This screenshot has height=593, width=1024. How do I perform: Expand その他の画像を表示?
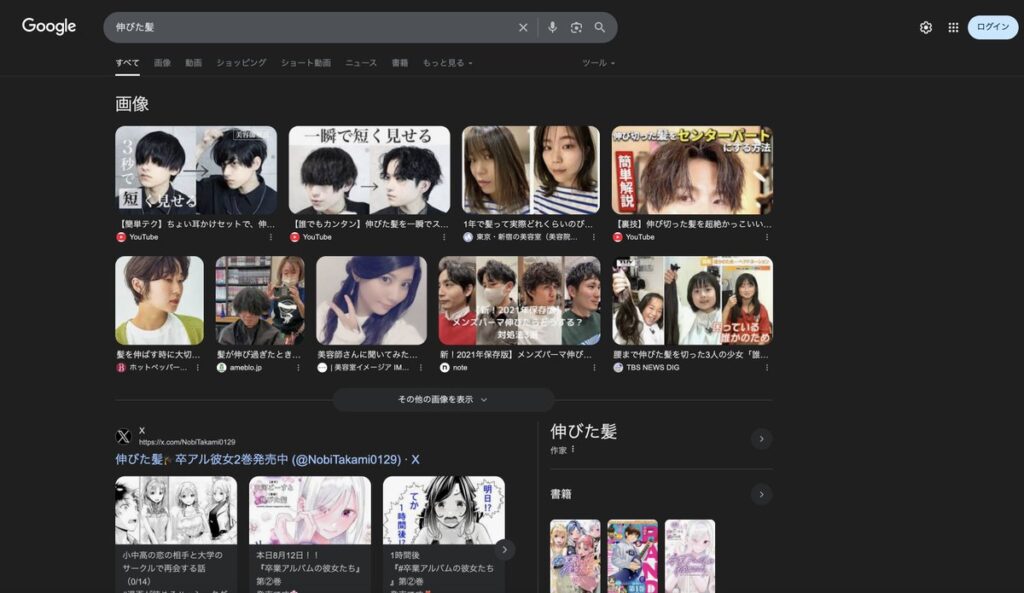443,399
